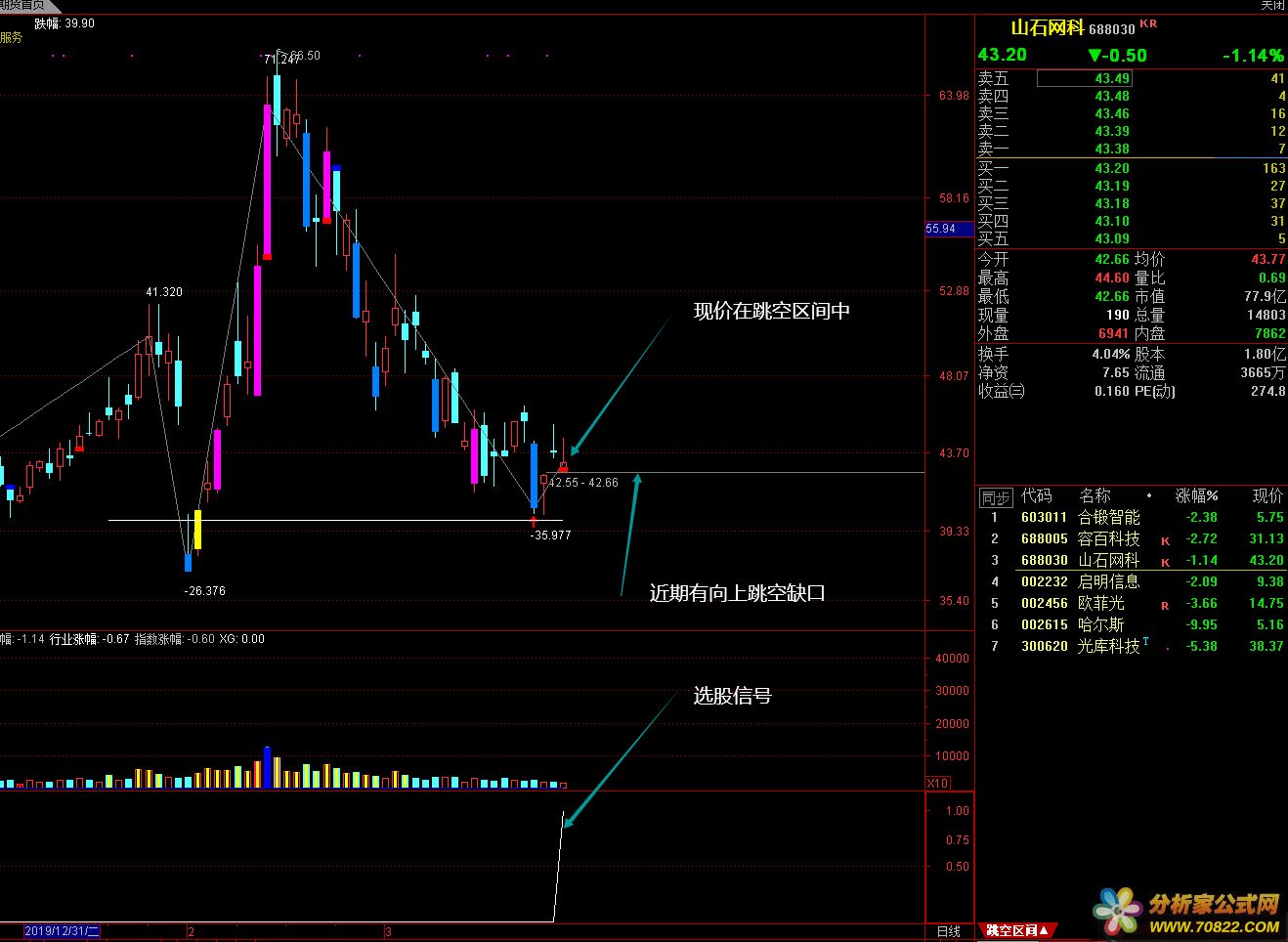The image size is (1288, 942).
Task: Click the blue 55.94 price axis label
Action: point(941,229)
